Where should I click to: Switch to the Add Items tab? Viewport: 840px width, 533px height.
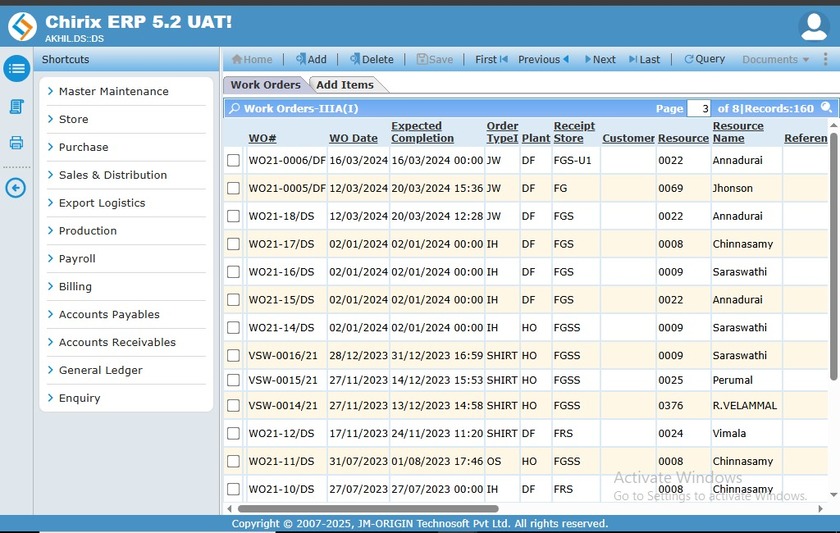point(345,85)
